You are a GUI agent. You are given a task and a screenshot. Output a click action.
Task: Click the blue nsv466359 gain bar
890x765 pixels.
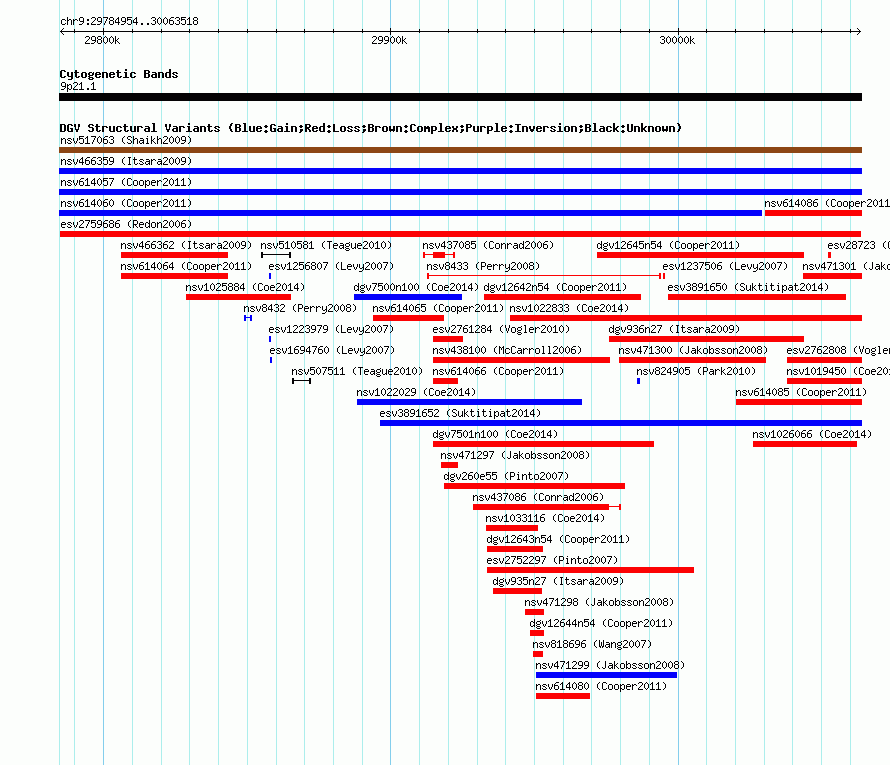pyautogui.click(x=460, y=171)
